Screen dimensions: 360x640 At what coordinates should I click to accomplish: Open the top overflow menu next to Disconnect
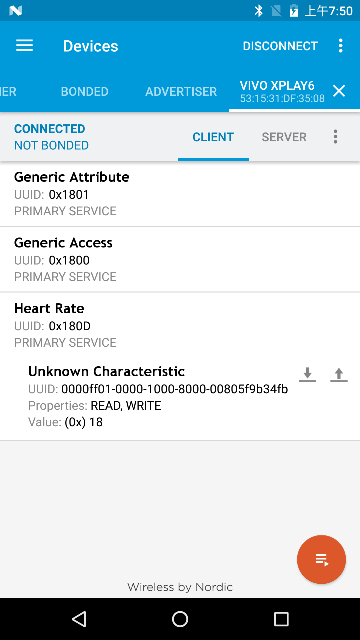click(x=340, y=46)
